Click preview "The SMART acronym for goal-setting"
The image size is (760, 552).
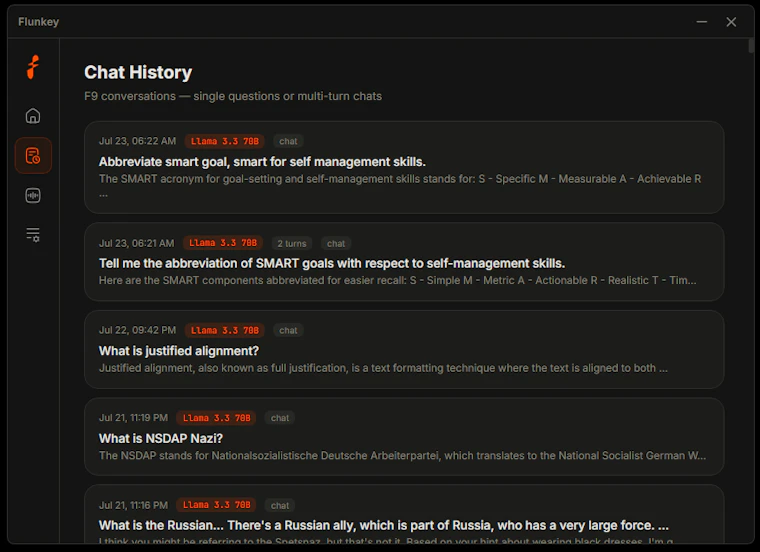(400, 186)
